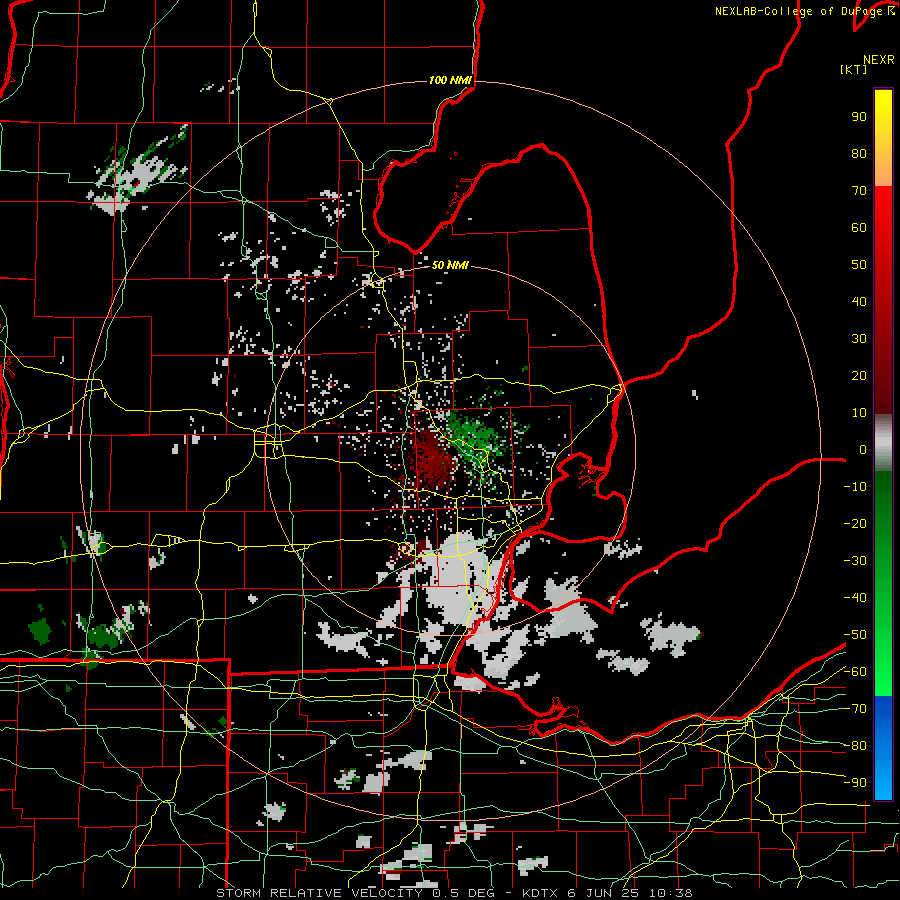Click the positive 50 scale value
The height and width of the screenshot is (900, 900).
[859, 265]
